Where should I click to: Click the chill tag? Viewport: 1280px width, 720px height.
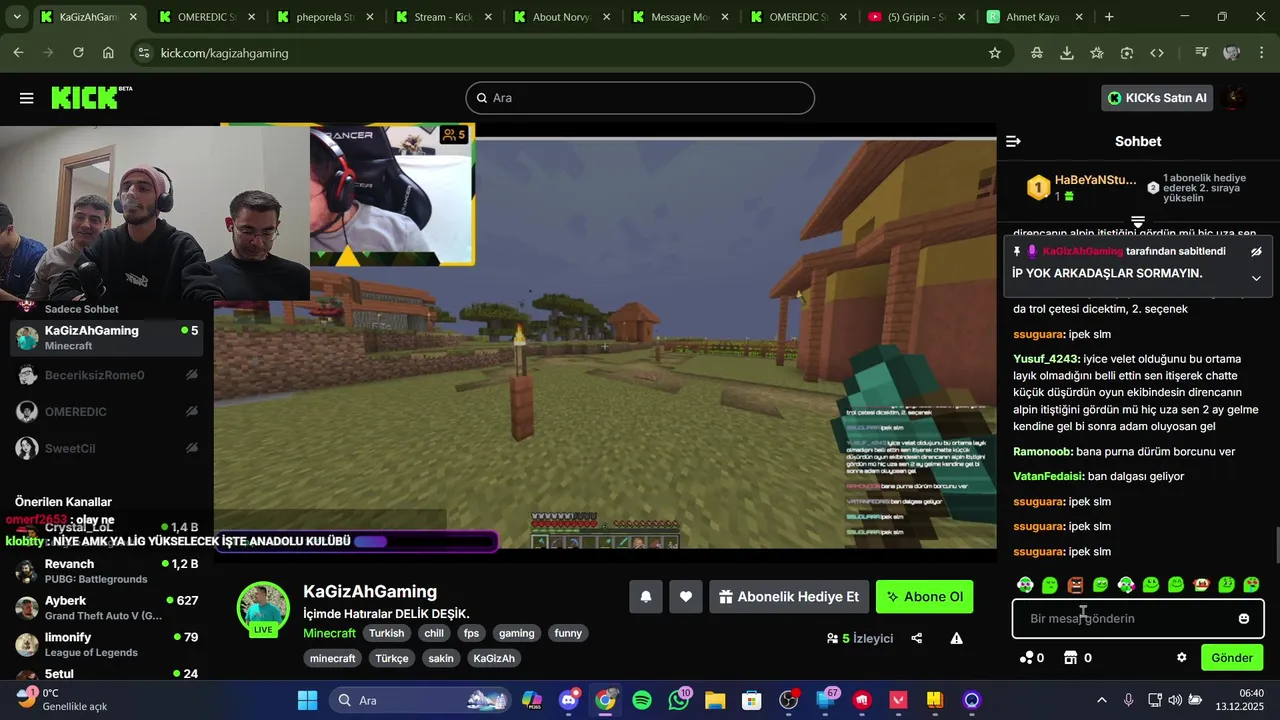(x=434, y=633)
